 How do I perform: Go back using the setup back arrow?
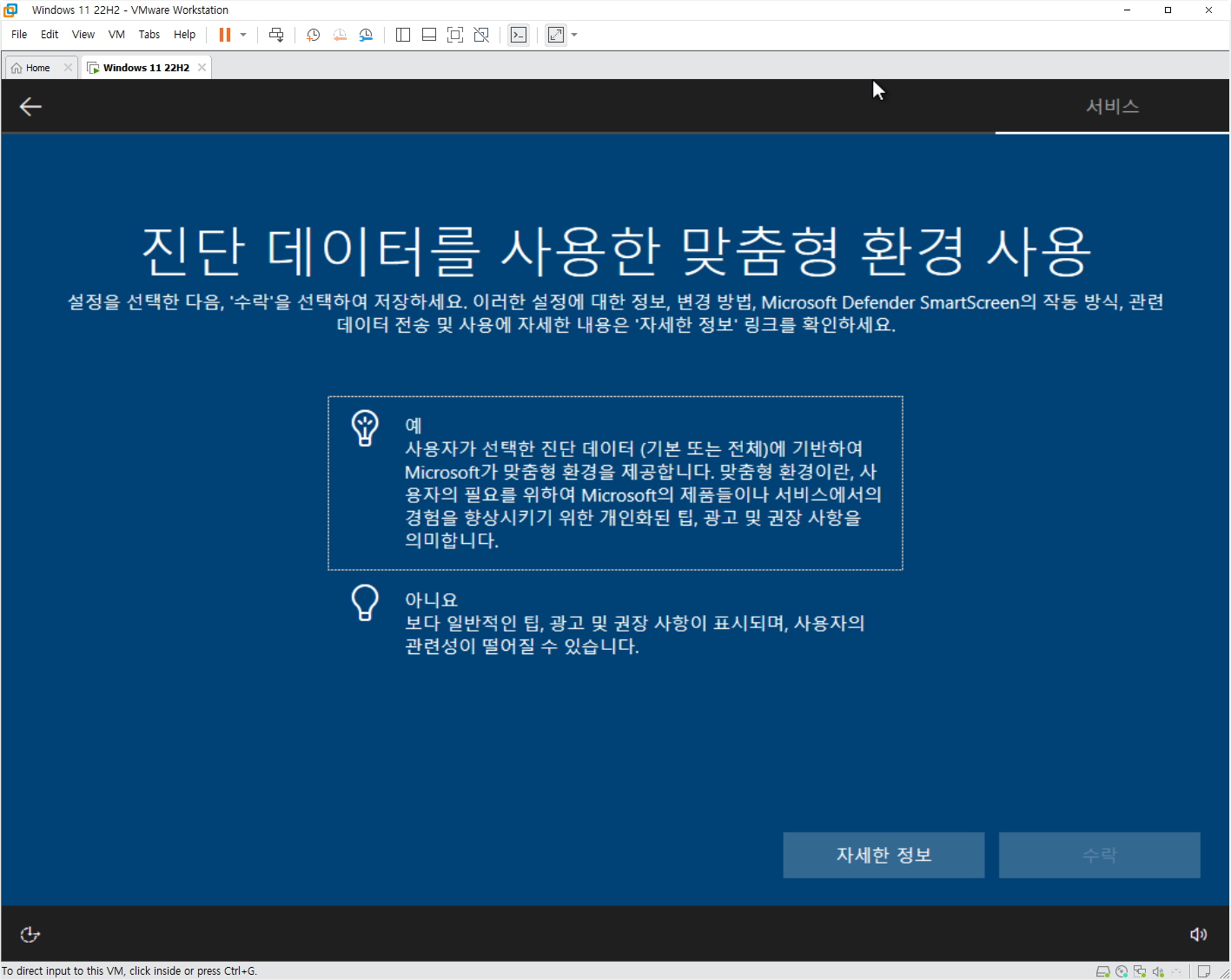[30, 107]
